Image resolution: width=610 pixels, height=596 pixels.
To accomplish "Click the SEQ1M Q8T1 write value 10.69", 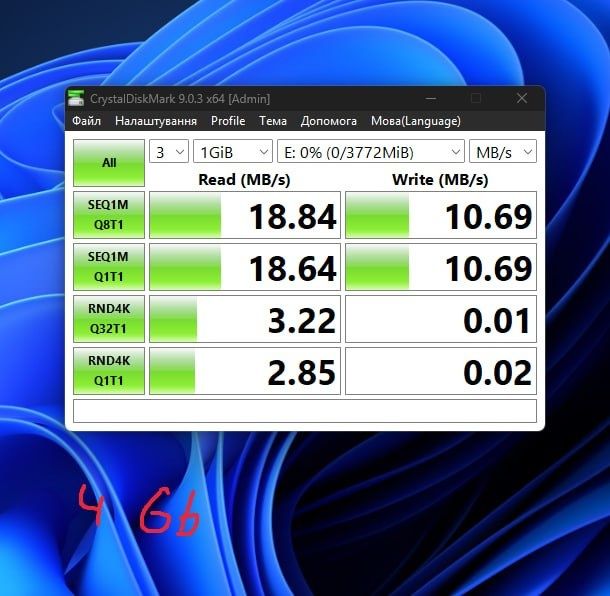I will 441,215.
